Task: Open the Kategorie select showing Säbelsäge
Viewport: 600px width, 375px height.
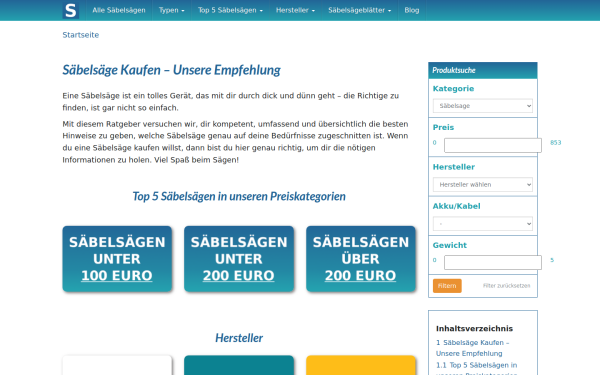Action: point(483,106)
